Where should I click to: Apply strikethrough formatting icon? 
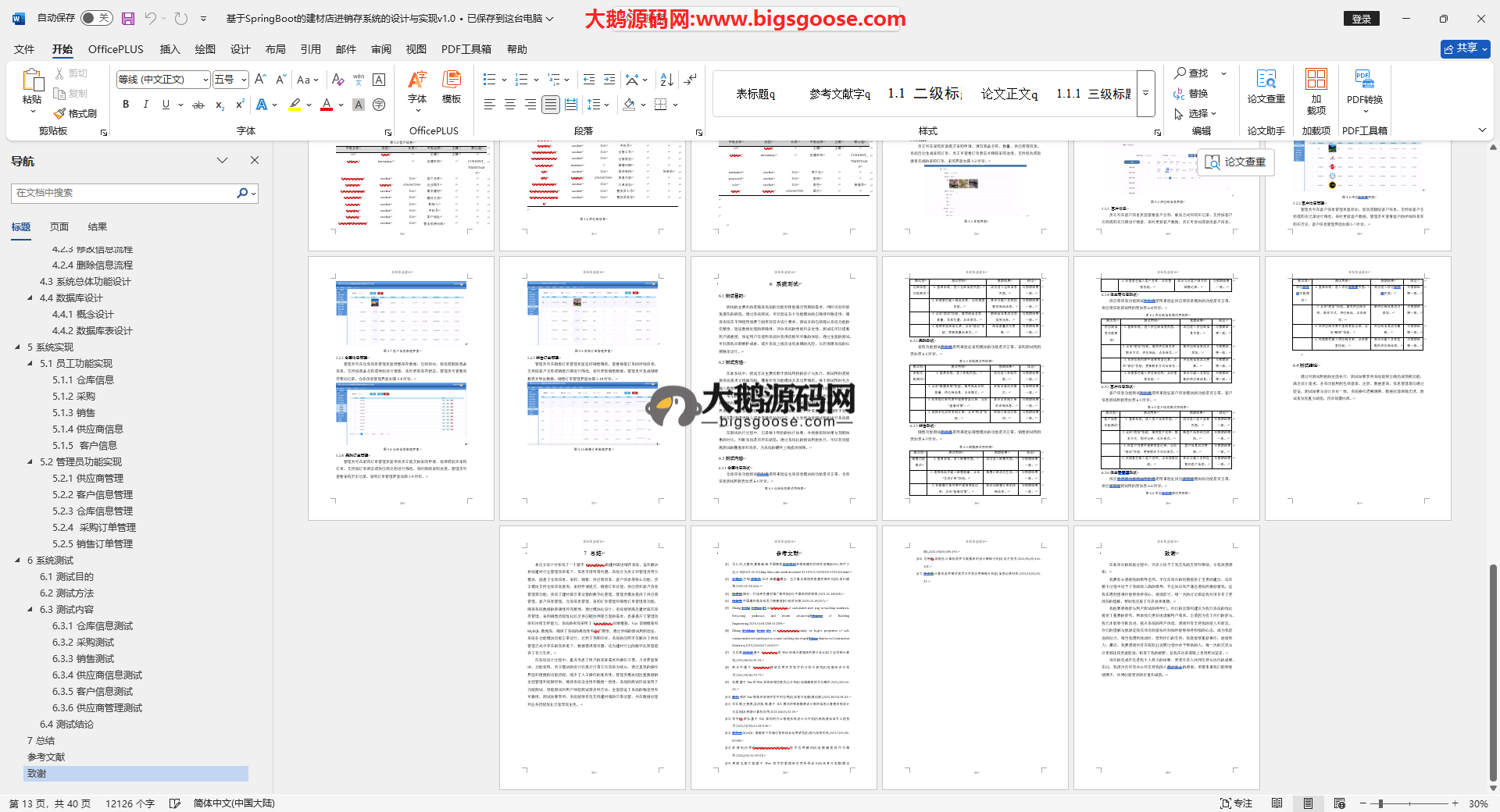[198, 105]
